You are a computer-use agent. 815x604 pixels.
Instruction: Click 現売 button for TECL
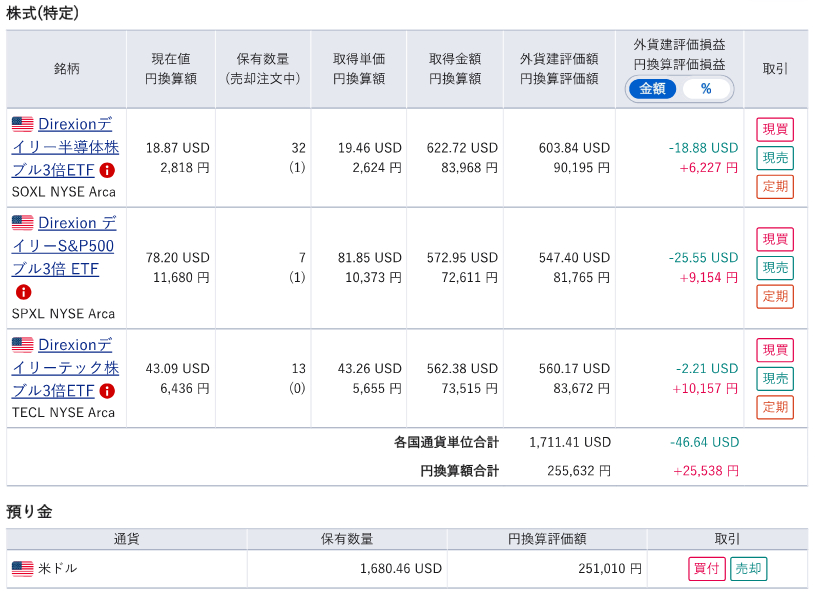pos(775,378)
